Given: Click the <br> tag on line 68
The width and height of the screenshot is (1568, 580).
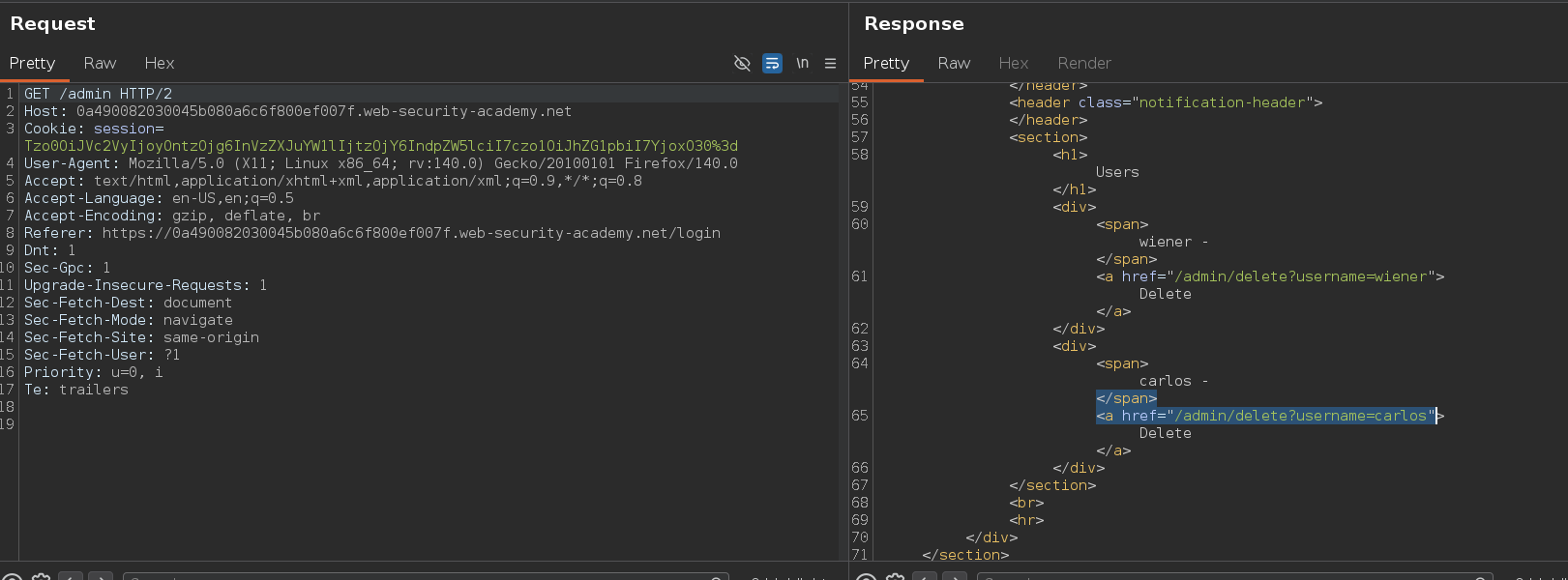Looking at the screenshot, I should click(1026, 503).
